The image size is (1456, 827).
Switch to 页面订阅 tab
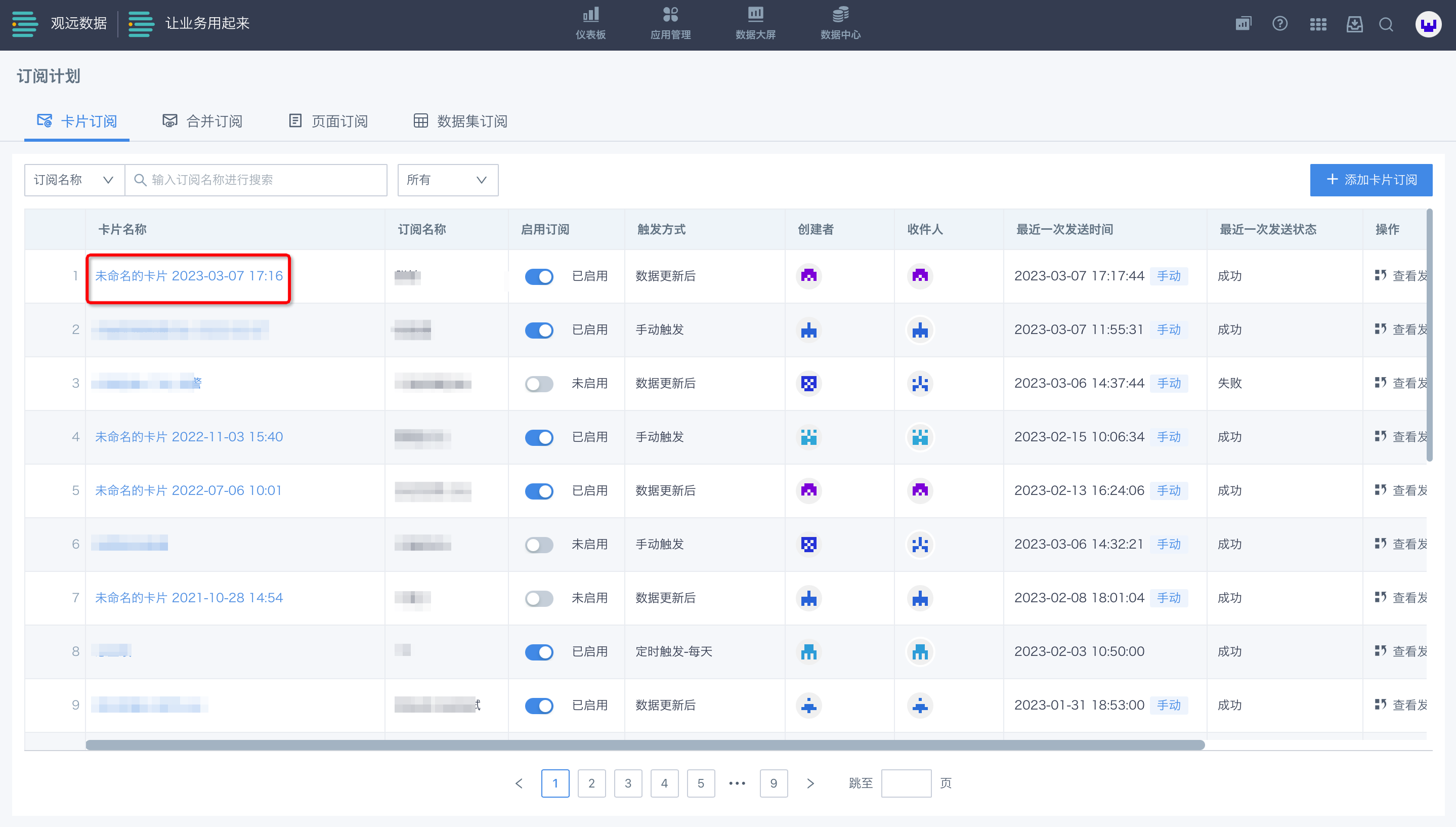coord(328,121)
